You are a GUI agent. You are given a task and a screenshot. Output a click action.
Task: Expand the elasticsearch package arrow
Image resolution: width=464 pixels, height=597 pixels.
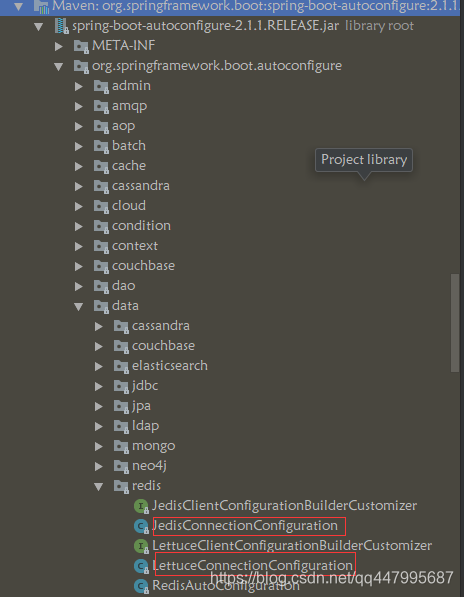(x=99, y=366)
